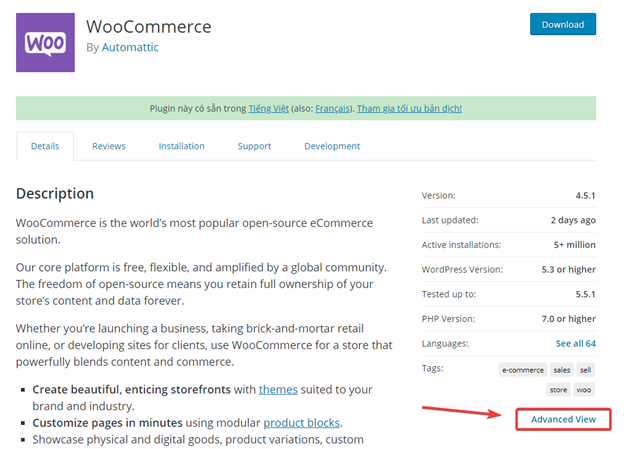Open the Advanced View link

point(563,419)
